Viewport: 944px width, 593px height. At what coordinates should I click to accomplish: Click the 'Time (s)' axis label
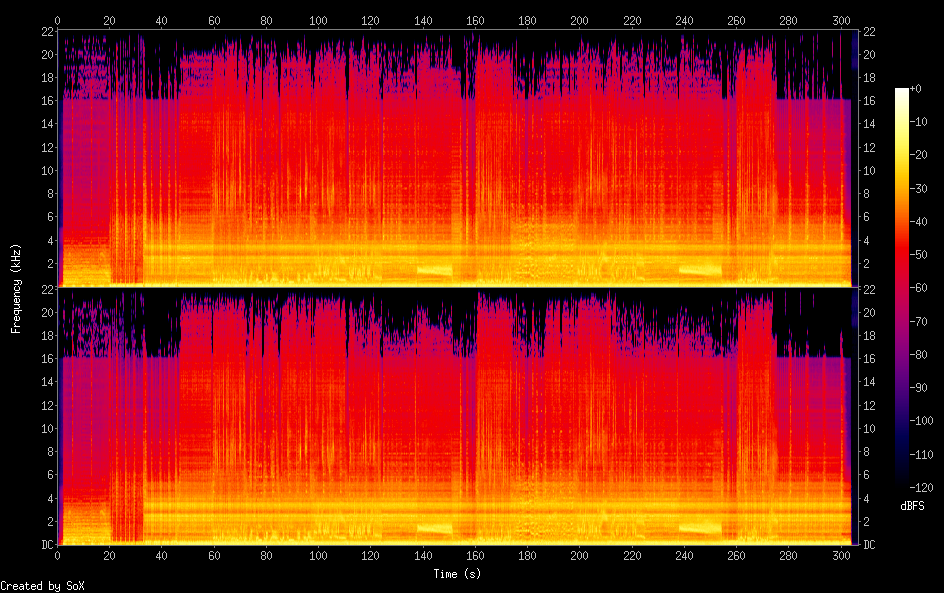(x=459, y=574)
